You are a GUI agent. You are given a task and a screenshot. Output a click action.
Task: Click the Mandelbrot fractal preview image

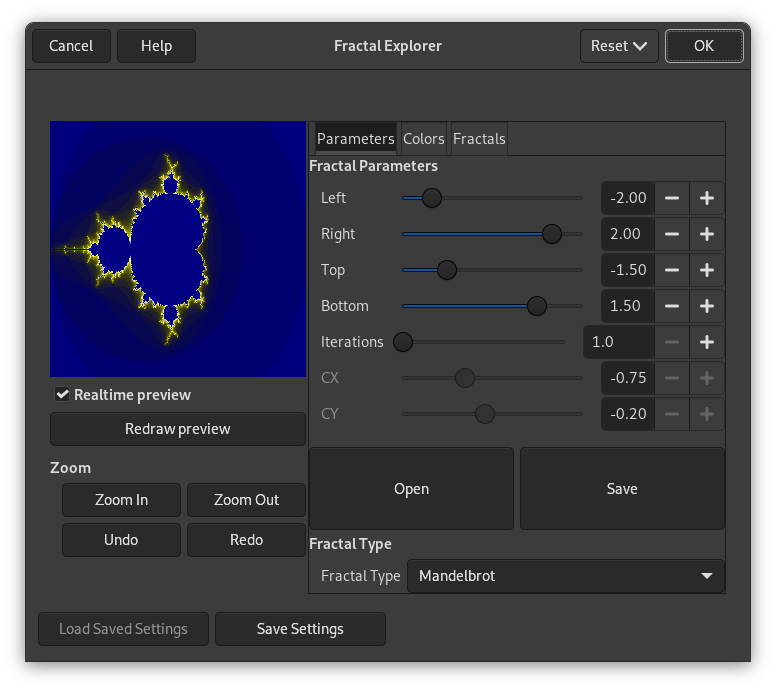[178, 249]
